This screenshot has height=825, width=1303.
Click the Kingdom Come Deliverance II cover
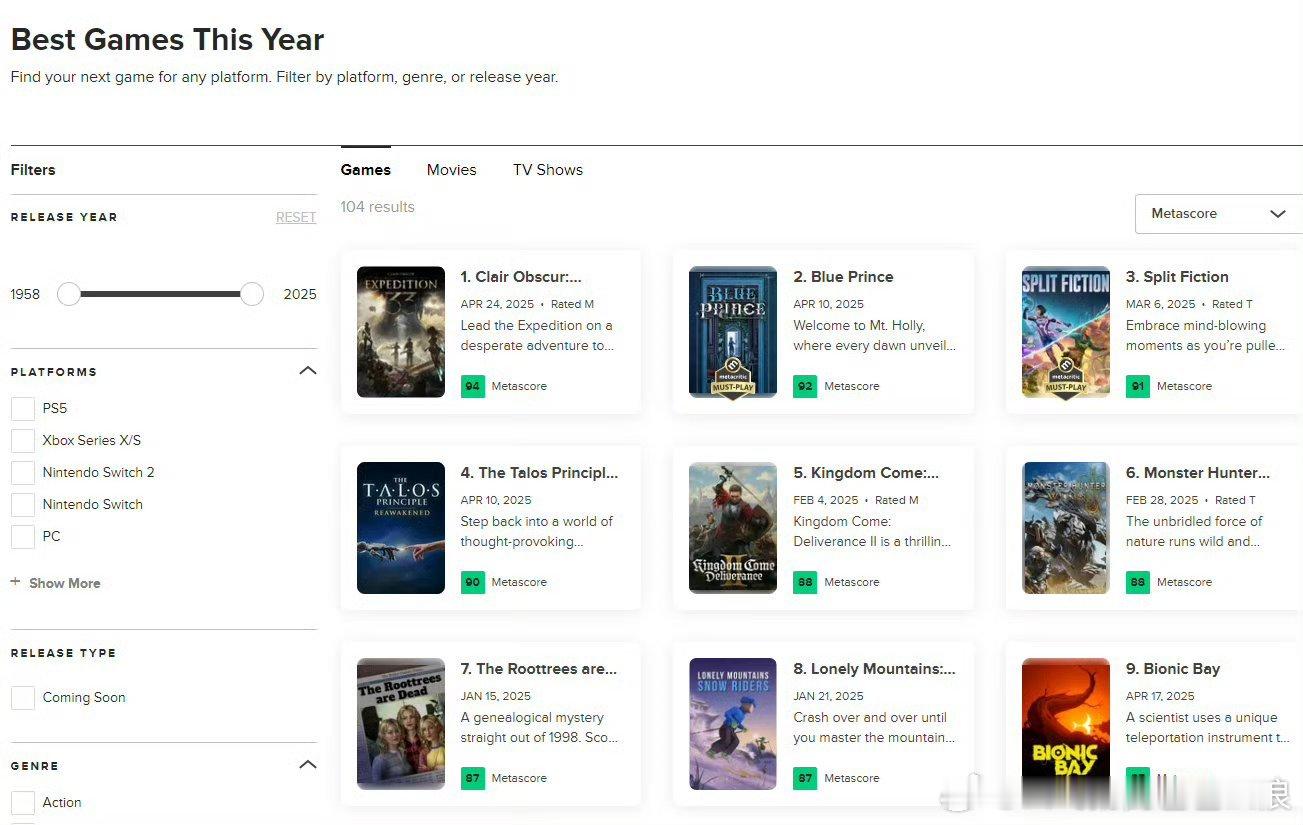[733, 528]
